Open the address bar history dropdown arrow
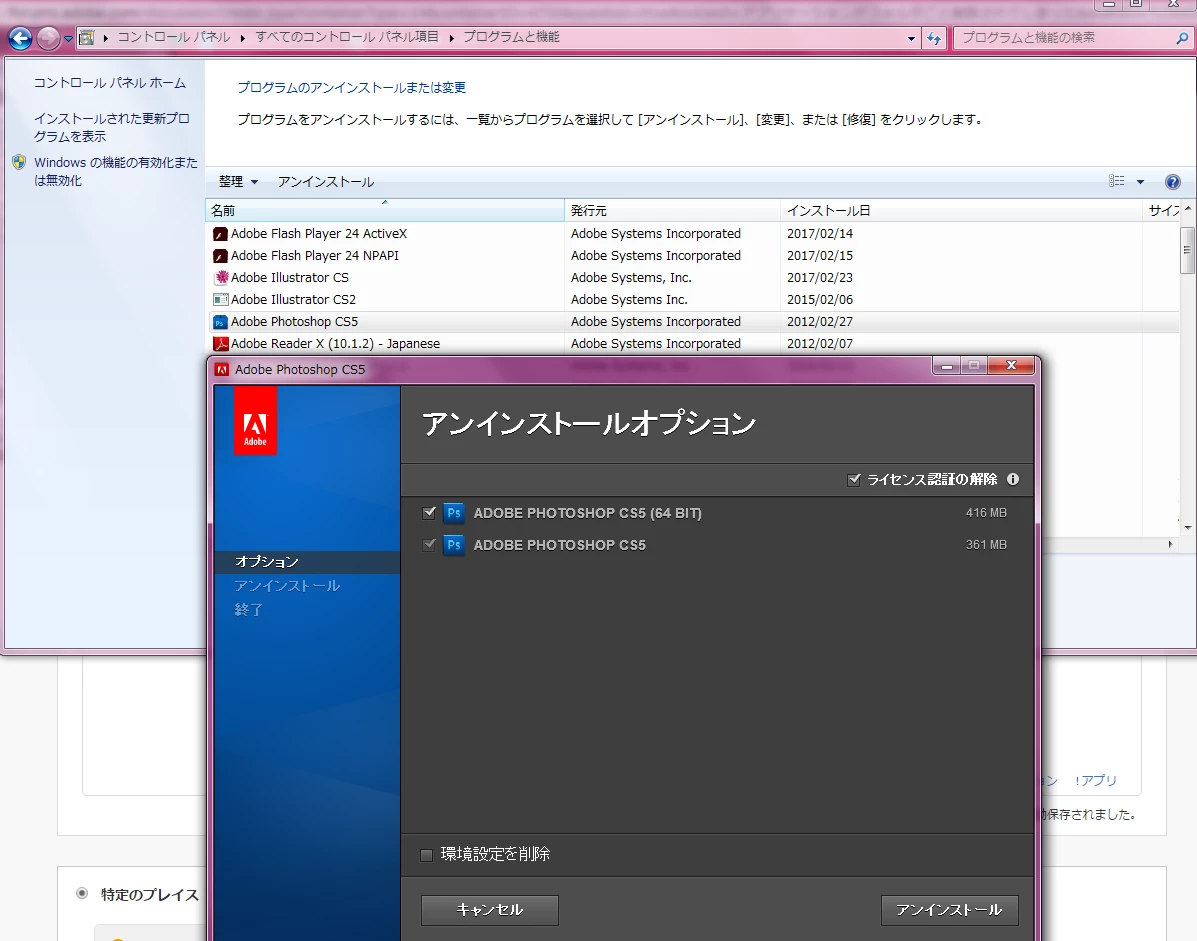1197x941 pixels. [911, 38]
